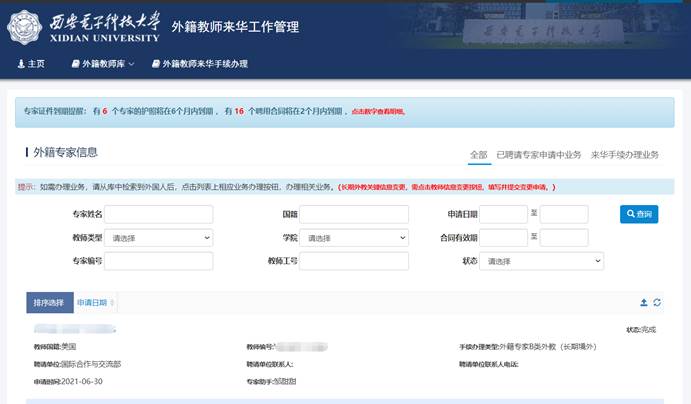Click the Xidian University logo emblem
Screen dimensions: 691x404
(27, 27)
